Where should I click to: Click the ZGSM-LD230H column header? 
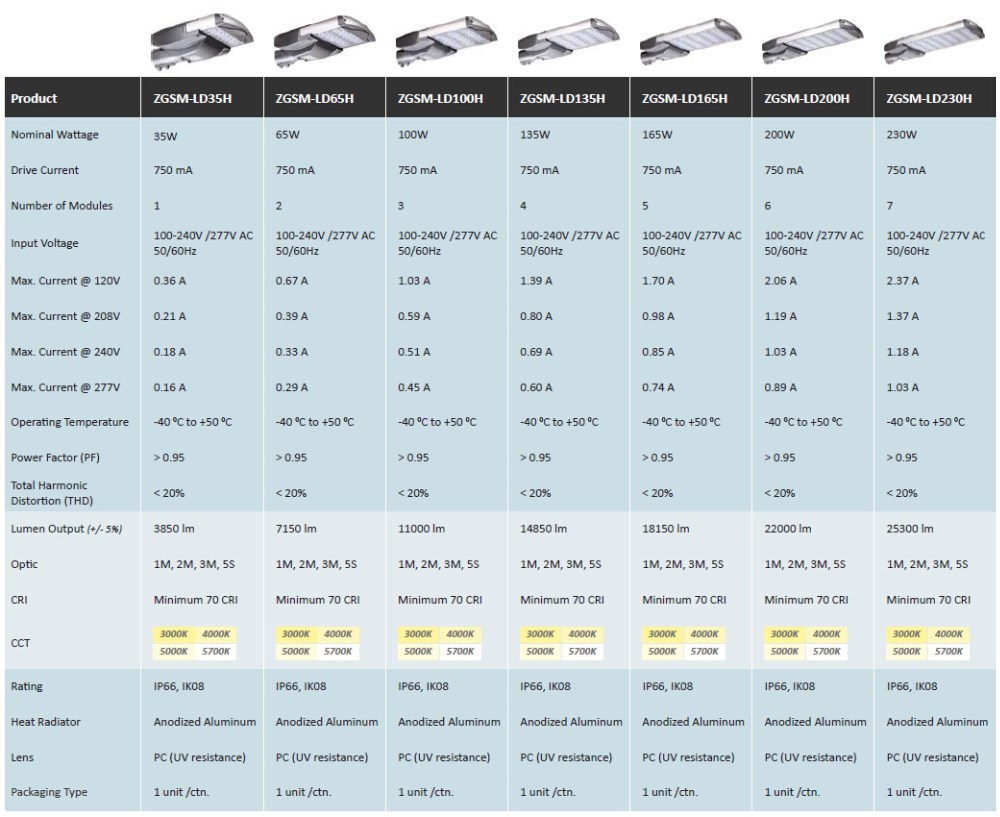coord(935,98)
